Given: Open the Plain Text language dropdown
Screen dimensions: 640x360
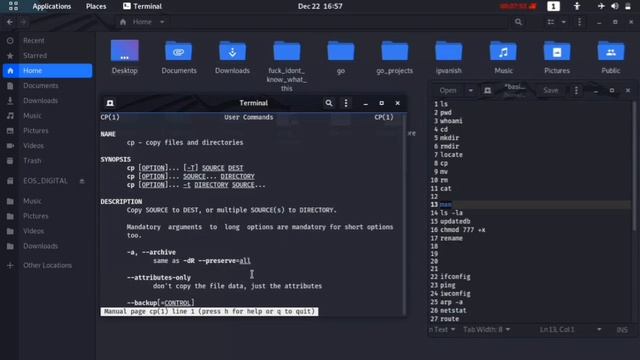Looking at the screenshot, I should point(442,329).
